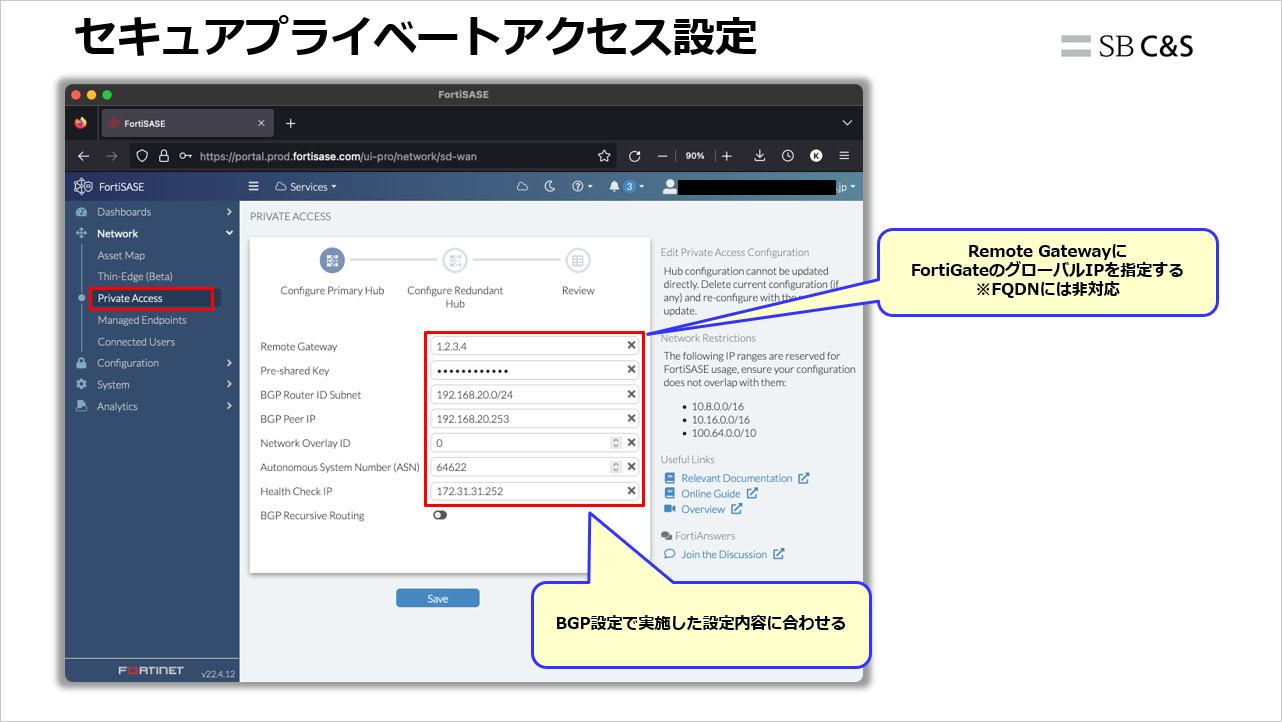Click the Configure Redundant Hub step icon
The width and height of the screenshot is (1282, 722).
(455, 260)
